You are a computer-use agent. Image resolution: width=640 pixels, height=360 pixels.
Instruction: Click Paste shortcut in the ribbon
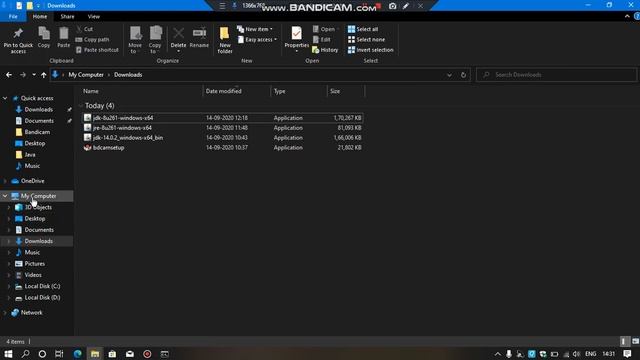coord(97,50)
